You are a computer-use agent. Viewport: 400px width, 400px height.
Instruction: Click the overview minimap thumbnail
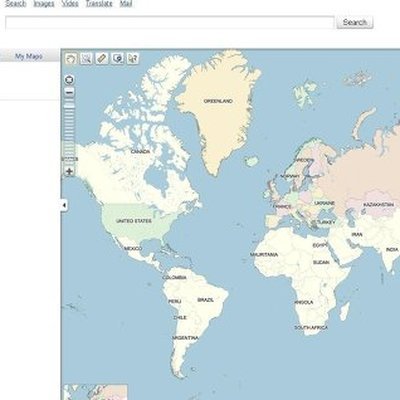click(96, 392)
